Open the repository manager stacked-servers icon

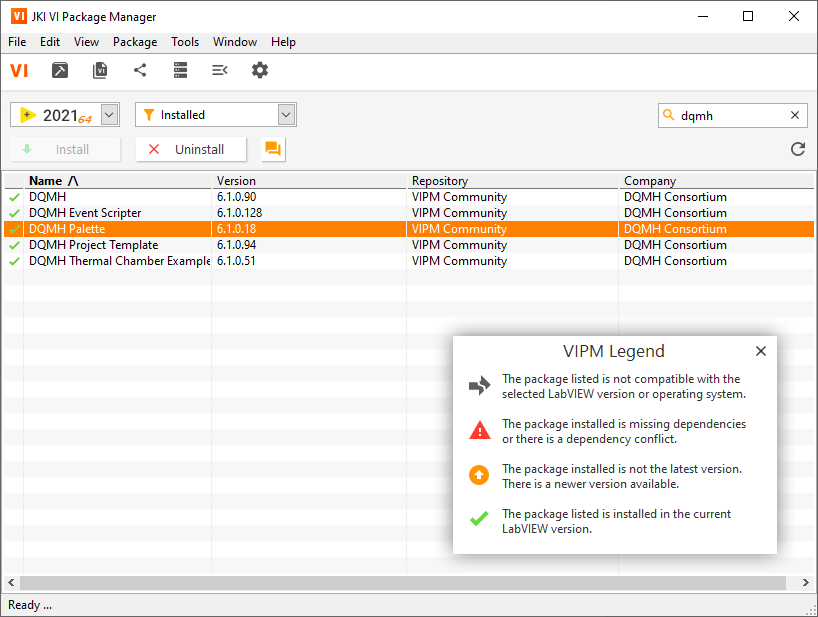tap(181, 70)
